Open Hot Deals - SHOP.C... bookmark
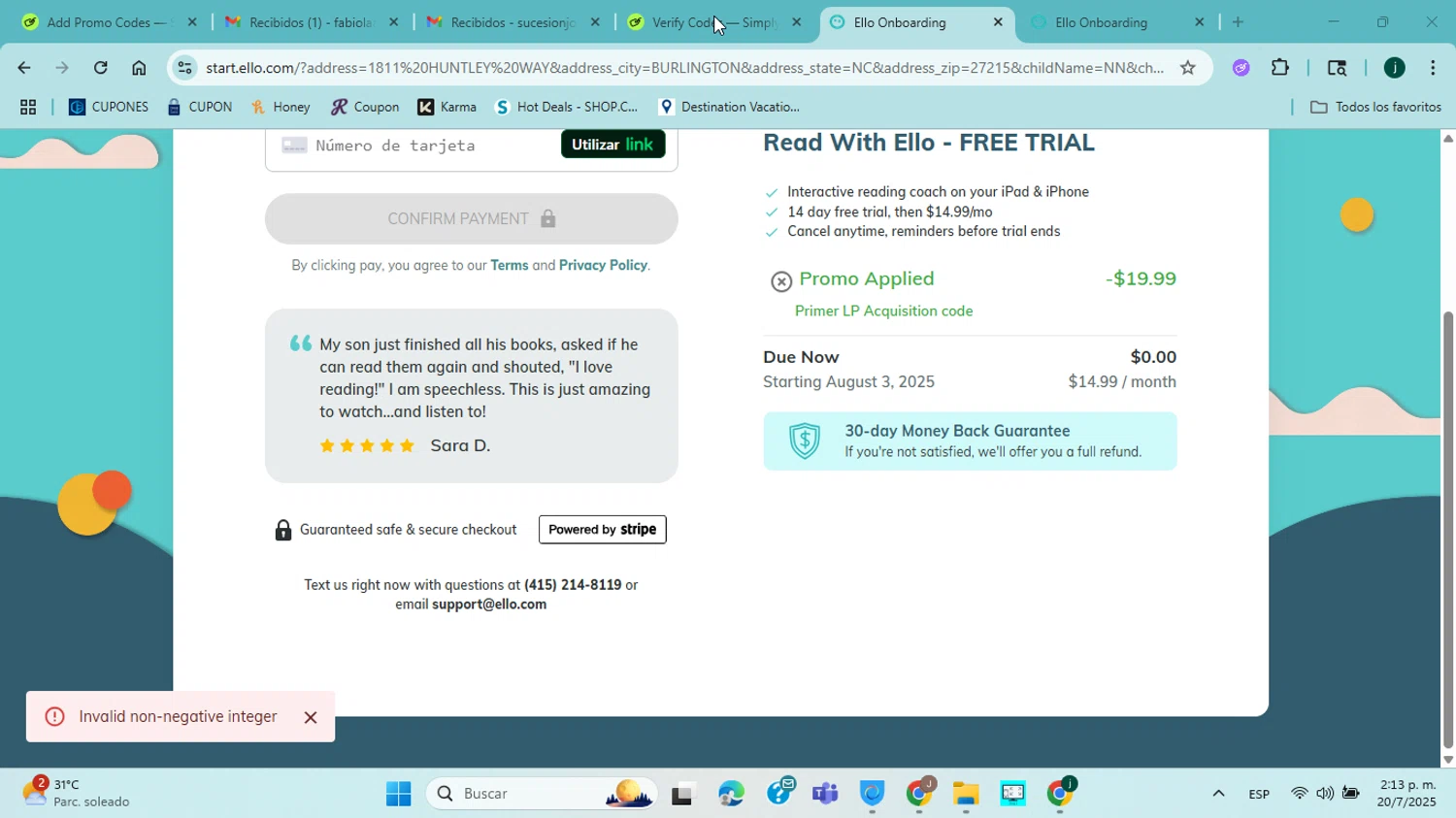The width and height of the screenshot is (1456, 818). (x=567, y=107)
